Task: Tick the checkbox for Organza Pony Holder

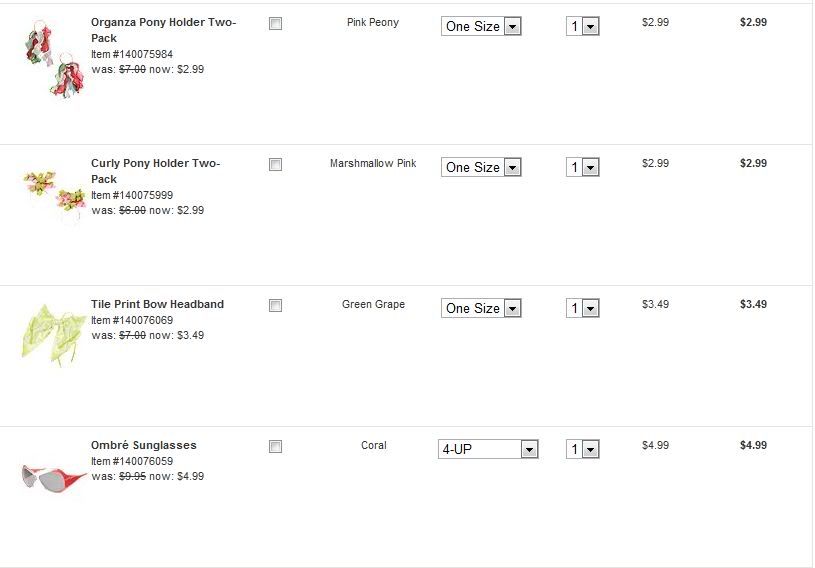Action: coord(276,24)
